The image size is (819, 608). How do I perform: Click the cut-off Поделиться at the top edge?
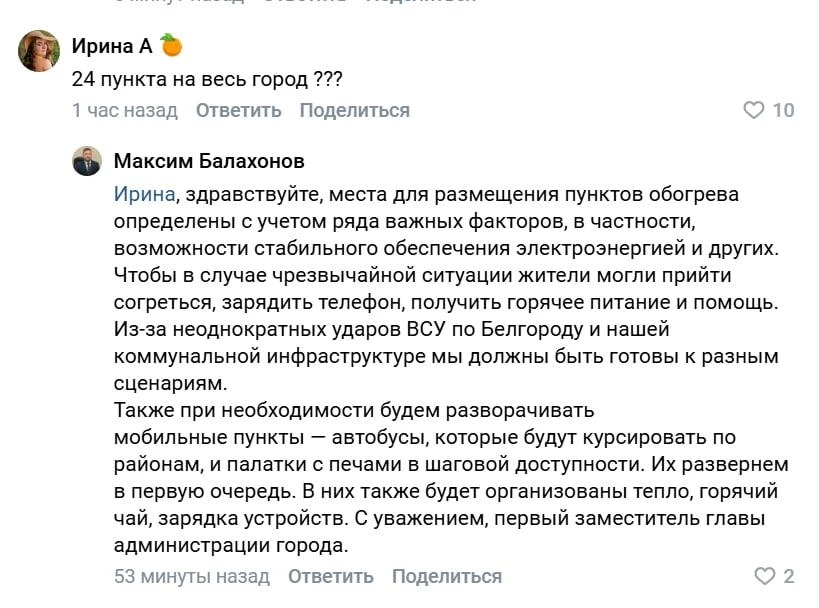pyautogui.click(x=420, y=2)
